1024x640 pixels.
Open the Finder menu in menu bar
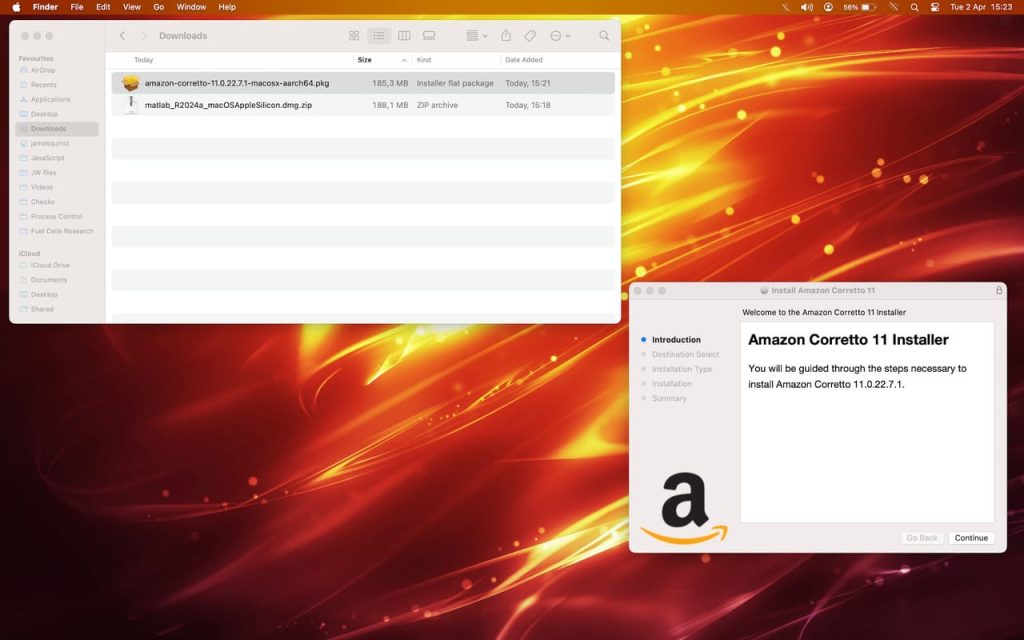click(45, 7)
